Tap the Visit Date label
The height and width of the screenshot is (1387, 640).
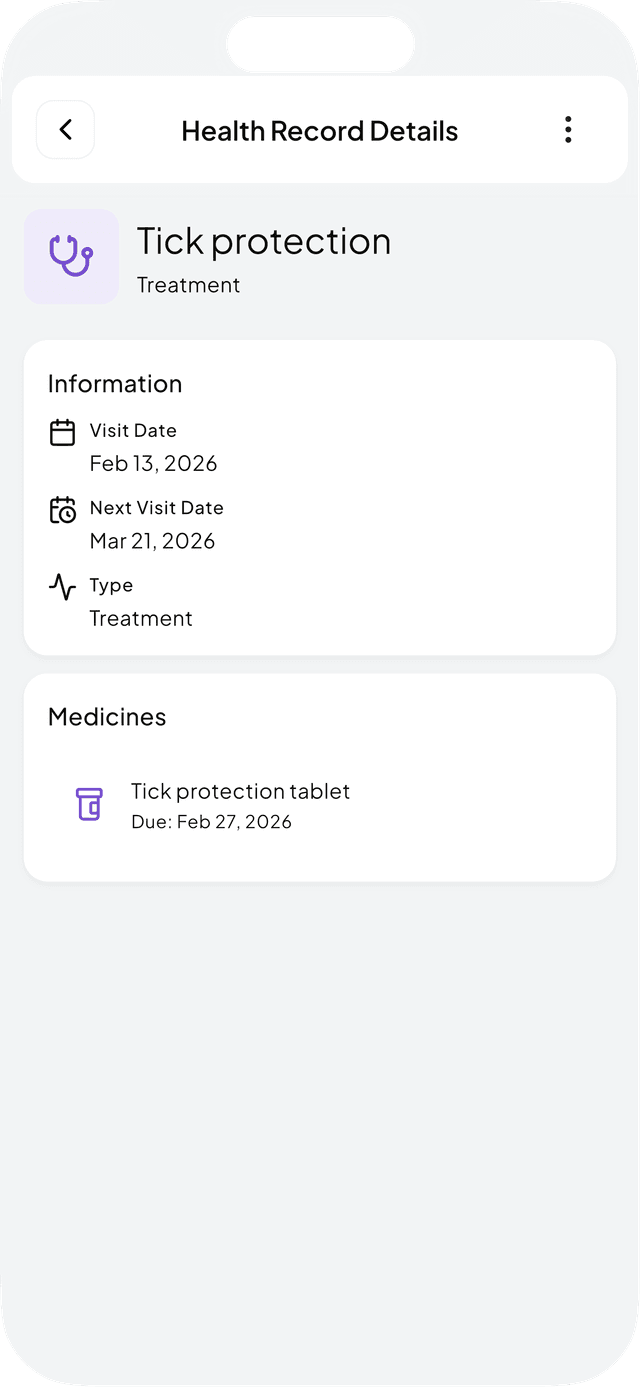tap(133, 430)
